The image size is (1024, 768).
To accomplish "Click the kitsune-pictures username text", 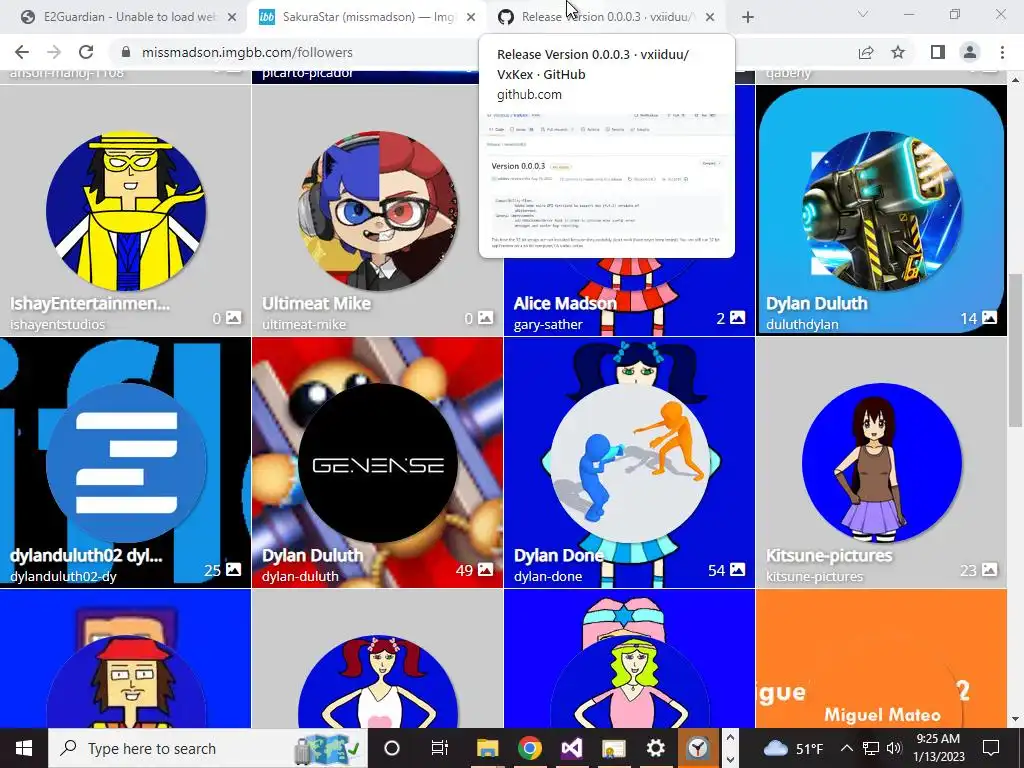I will coord(814,577).
